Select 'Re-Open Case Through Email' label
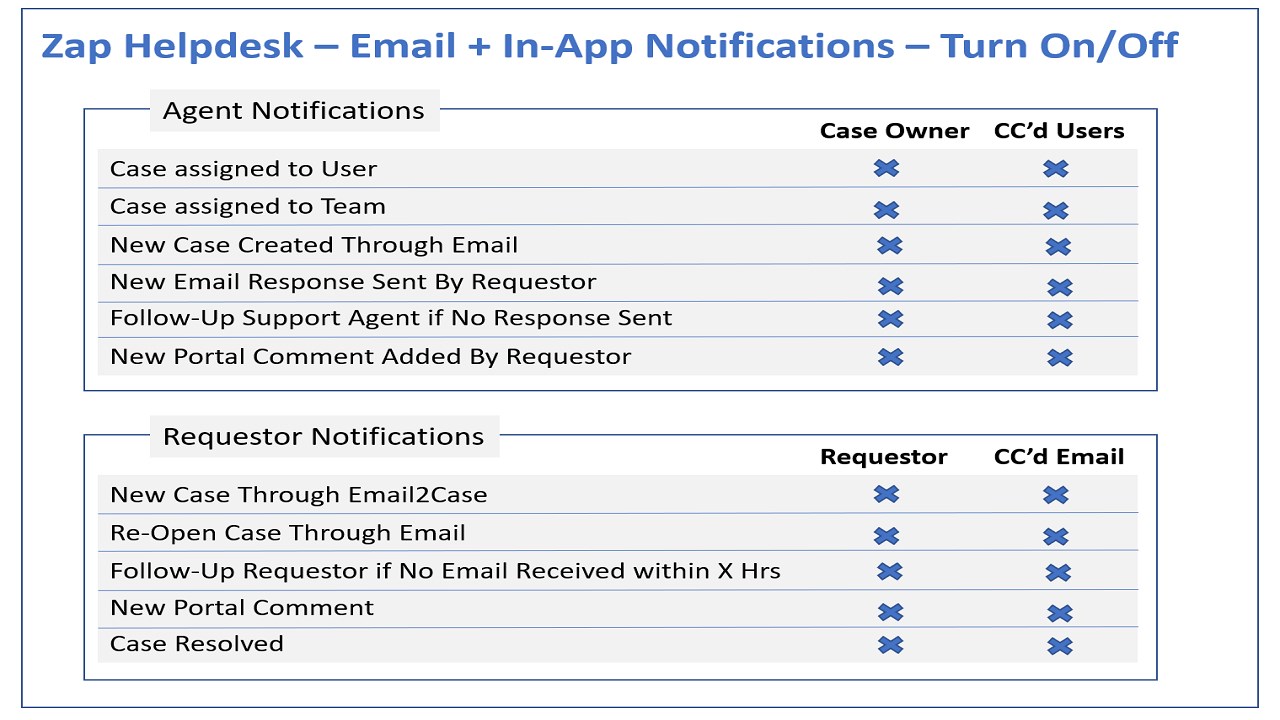This screenshot has height=720, width=1280. (288, 533)
